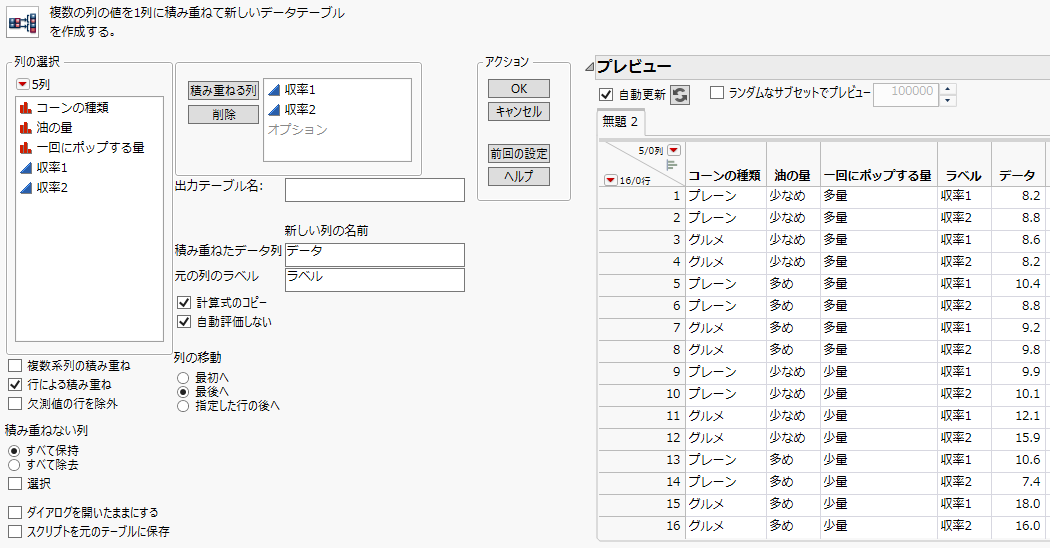Image resolution: width=1050 pixels, height=548 pixels.
Task: Select コーンの種類 nominal column icon in list
Action: 25,108
